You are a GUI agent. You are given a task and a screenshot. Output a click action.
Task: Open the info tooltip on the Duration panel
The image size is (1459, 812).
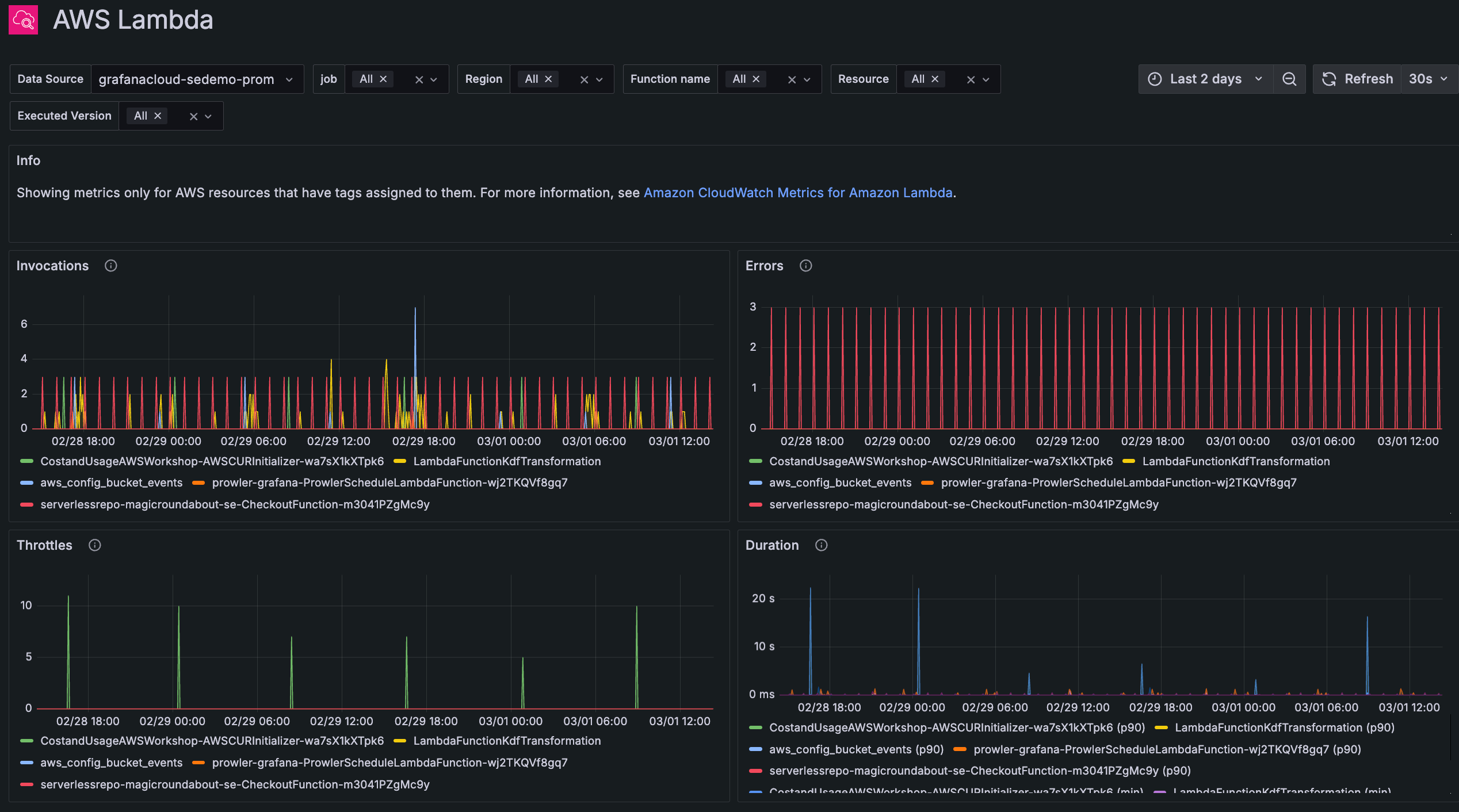click(821, 545)
